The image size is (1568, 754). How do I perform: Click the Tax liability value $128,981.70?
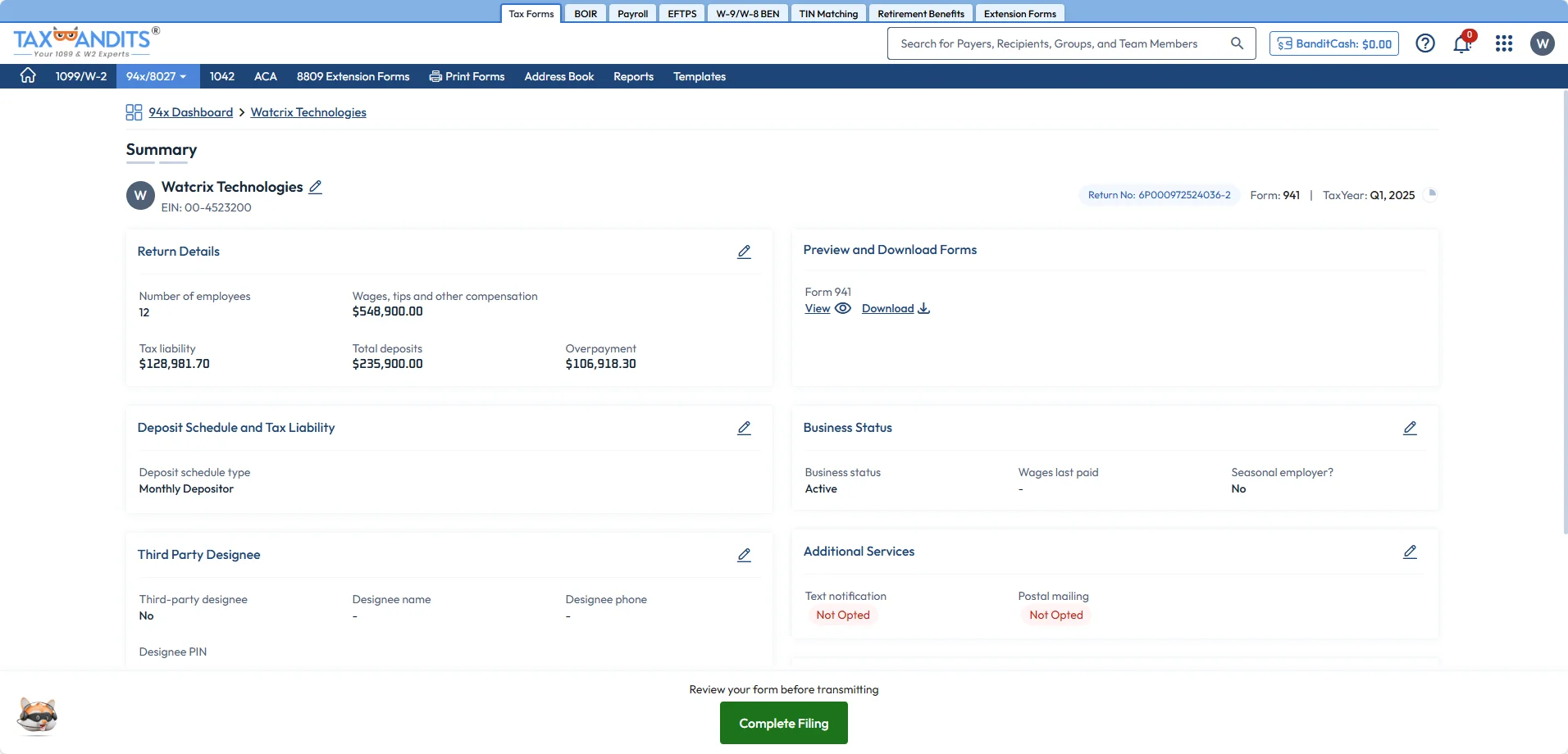point(174,364)
